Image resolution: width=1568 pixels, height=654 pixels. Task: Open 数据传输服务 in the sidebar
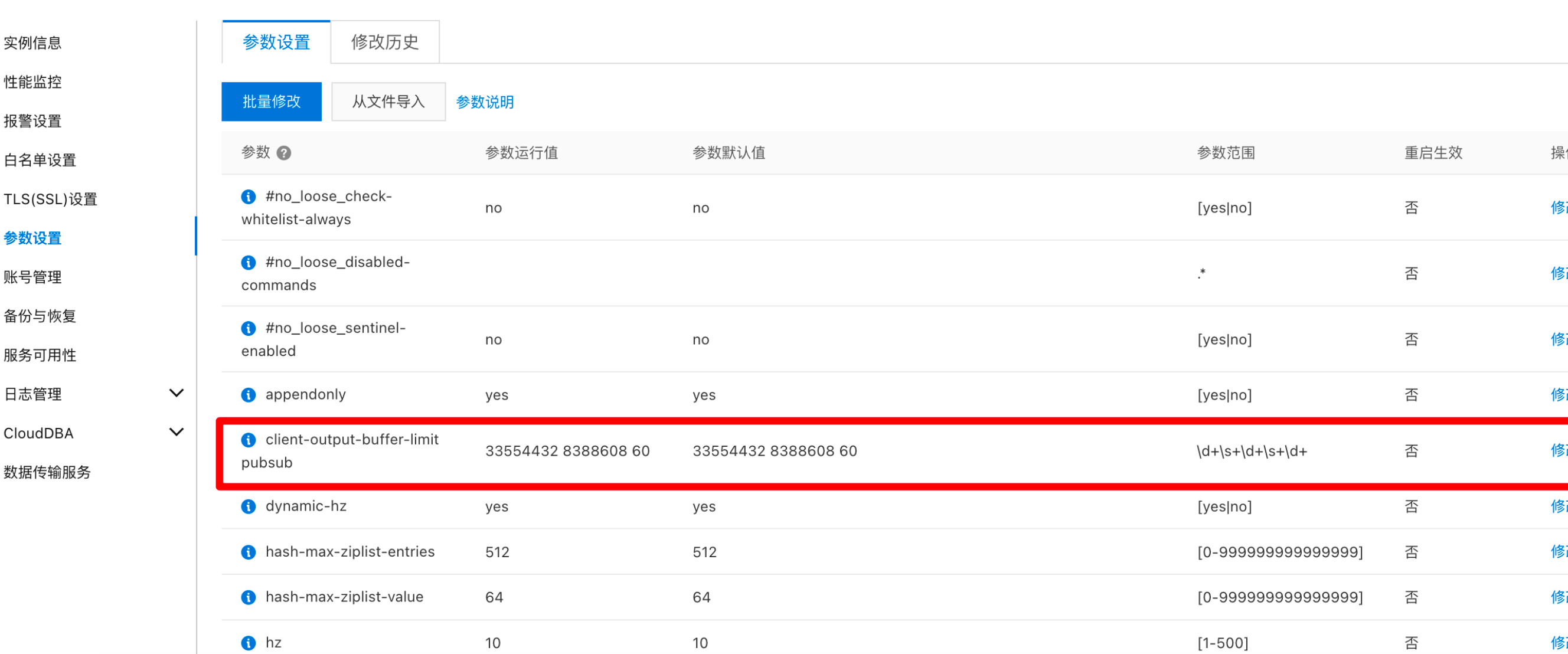pyautogui.click(x=47, y=472)
